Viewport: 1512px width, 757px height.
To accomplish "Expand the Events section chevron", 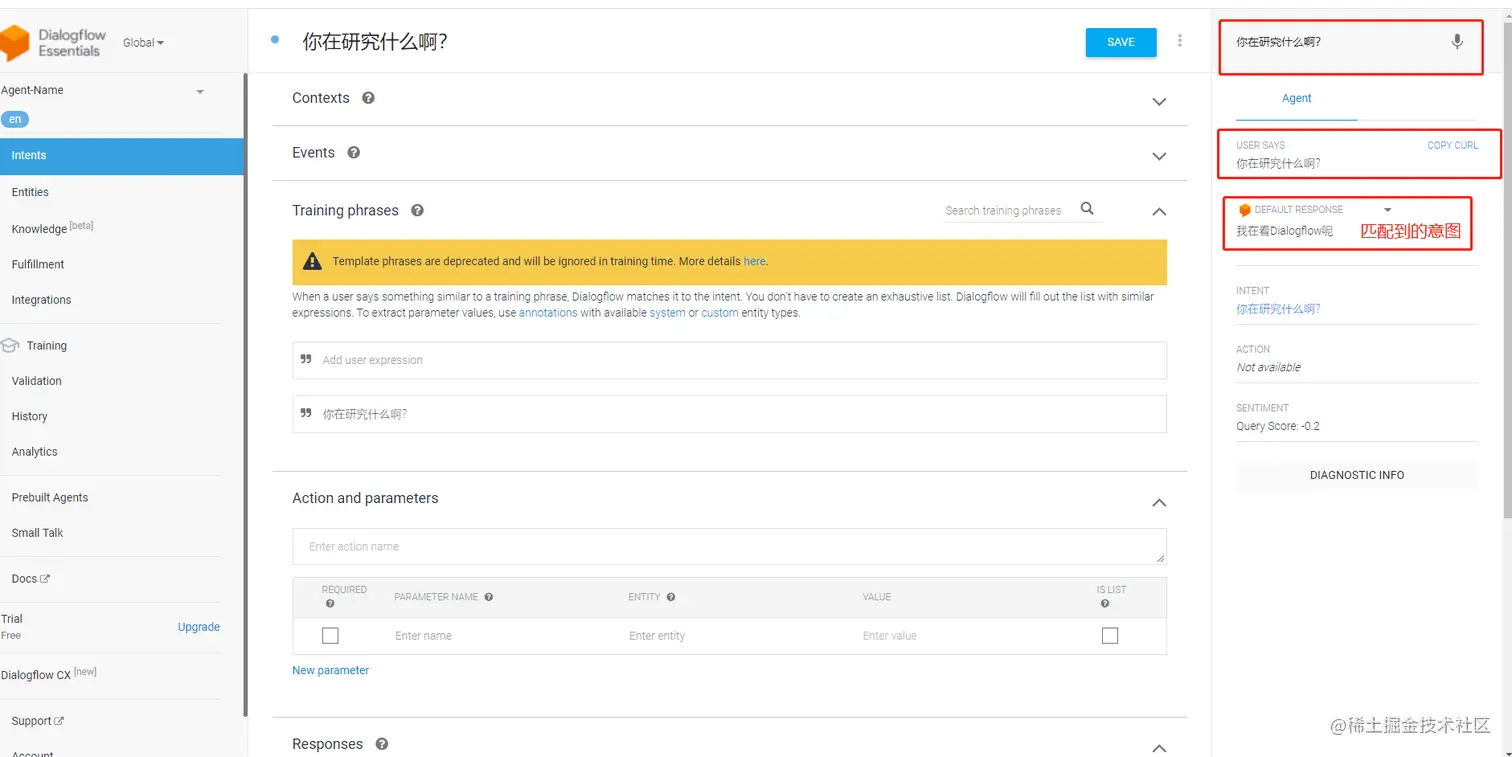I will (1159, 157).
